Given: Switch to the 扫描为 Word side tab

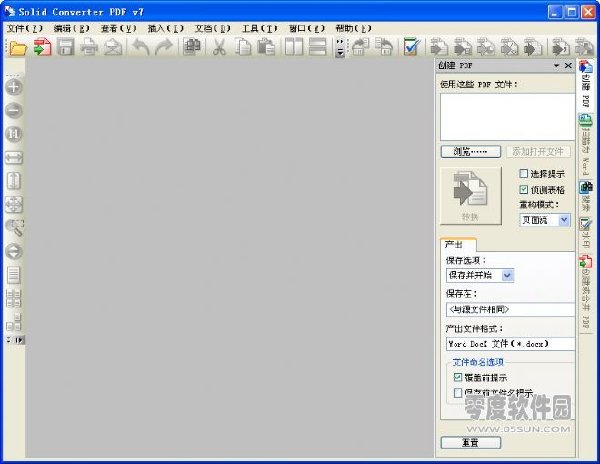Looking at the screenshot, I should pyautogui.click(x=585, y=145).
